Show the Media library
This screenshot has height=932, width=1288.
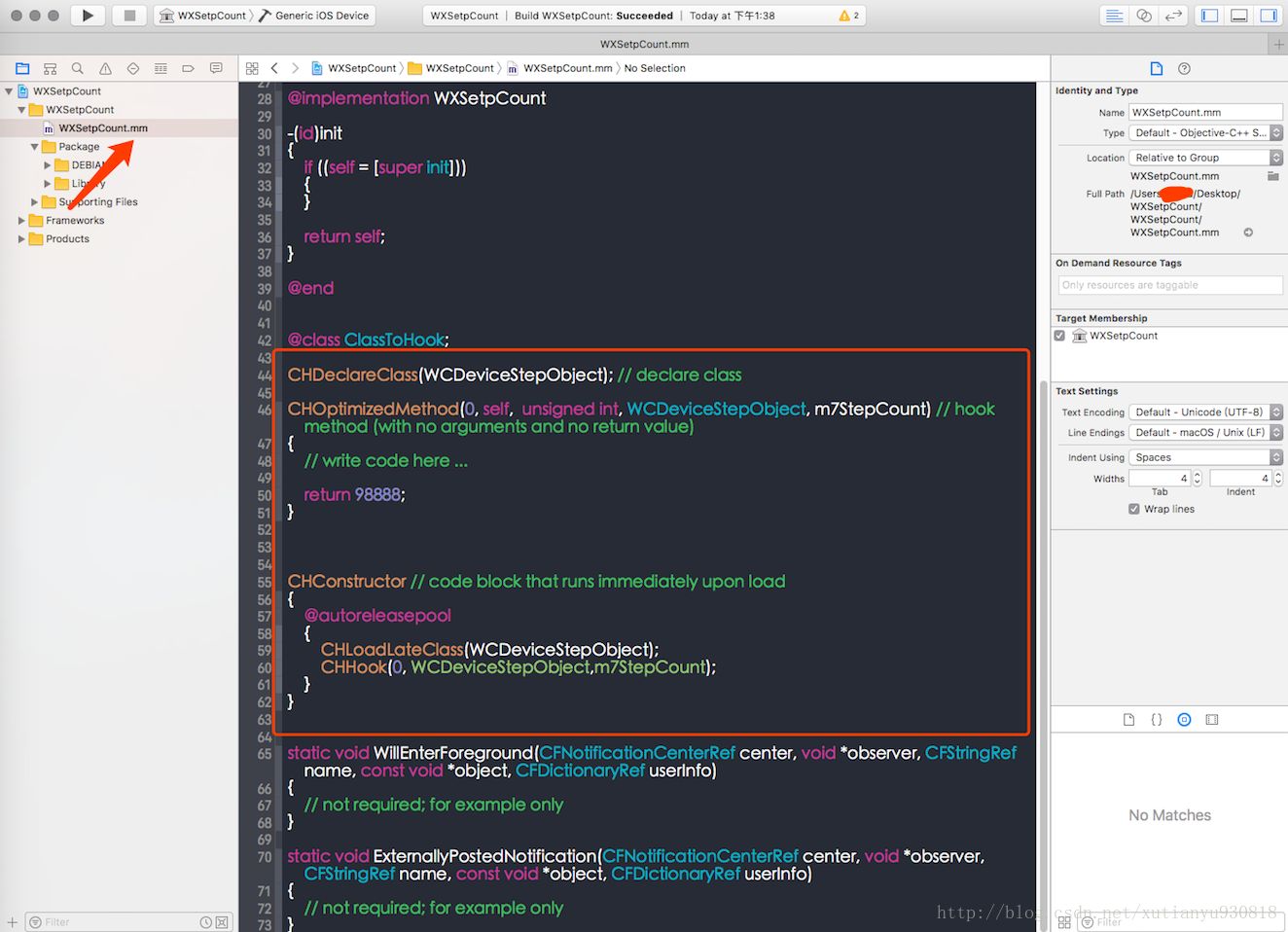(1212, 720)
